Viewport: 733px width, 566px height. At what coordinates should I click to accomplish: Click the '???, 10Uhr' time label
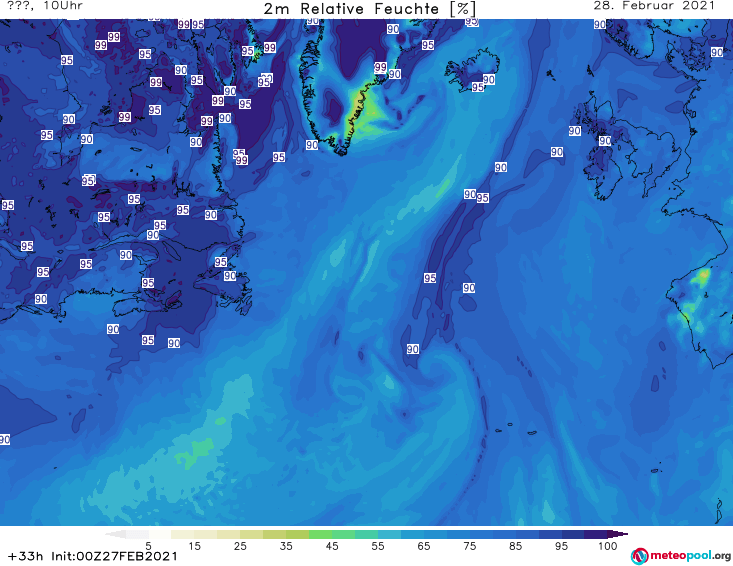coord(45,6)
